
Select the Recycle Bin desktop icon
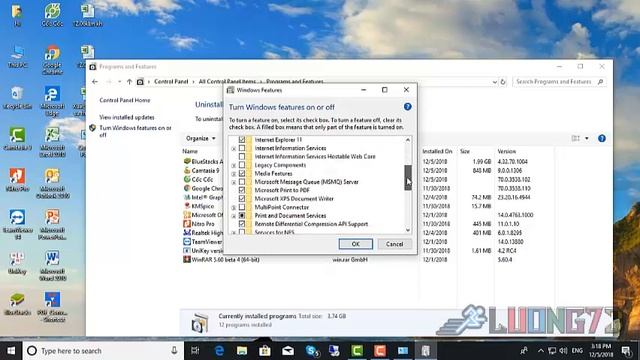17,98
